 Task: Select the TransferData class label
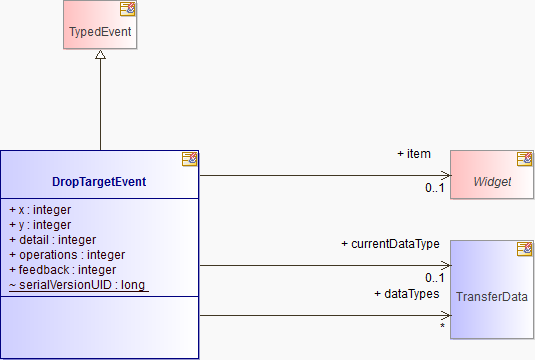(492, 297)
